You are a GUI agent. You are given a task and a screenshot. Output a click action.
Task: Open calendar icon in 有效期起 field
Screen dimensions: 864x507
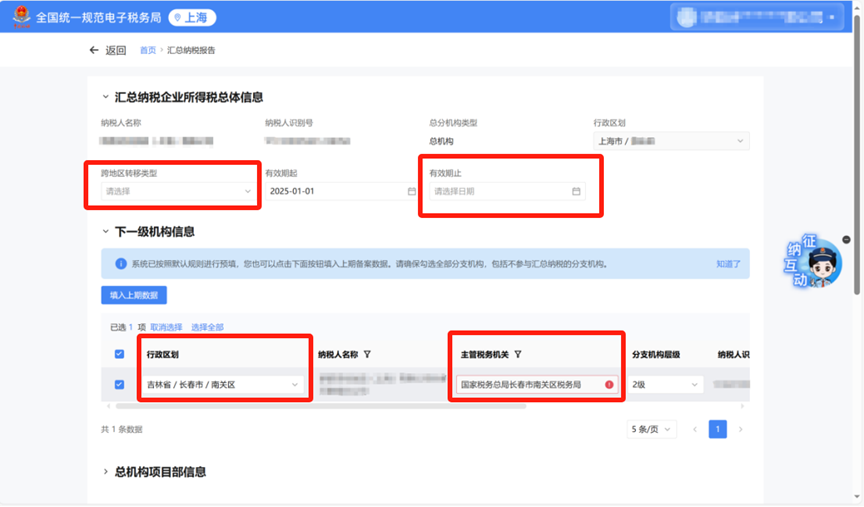coord(411,191)
